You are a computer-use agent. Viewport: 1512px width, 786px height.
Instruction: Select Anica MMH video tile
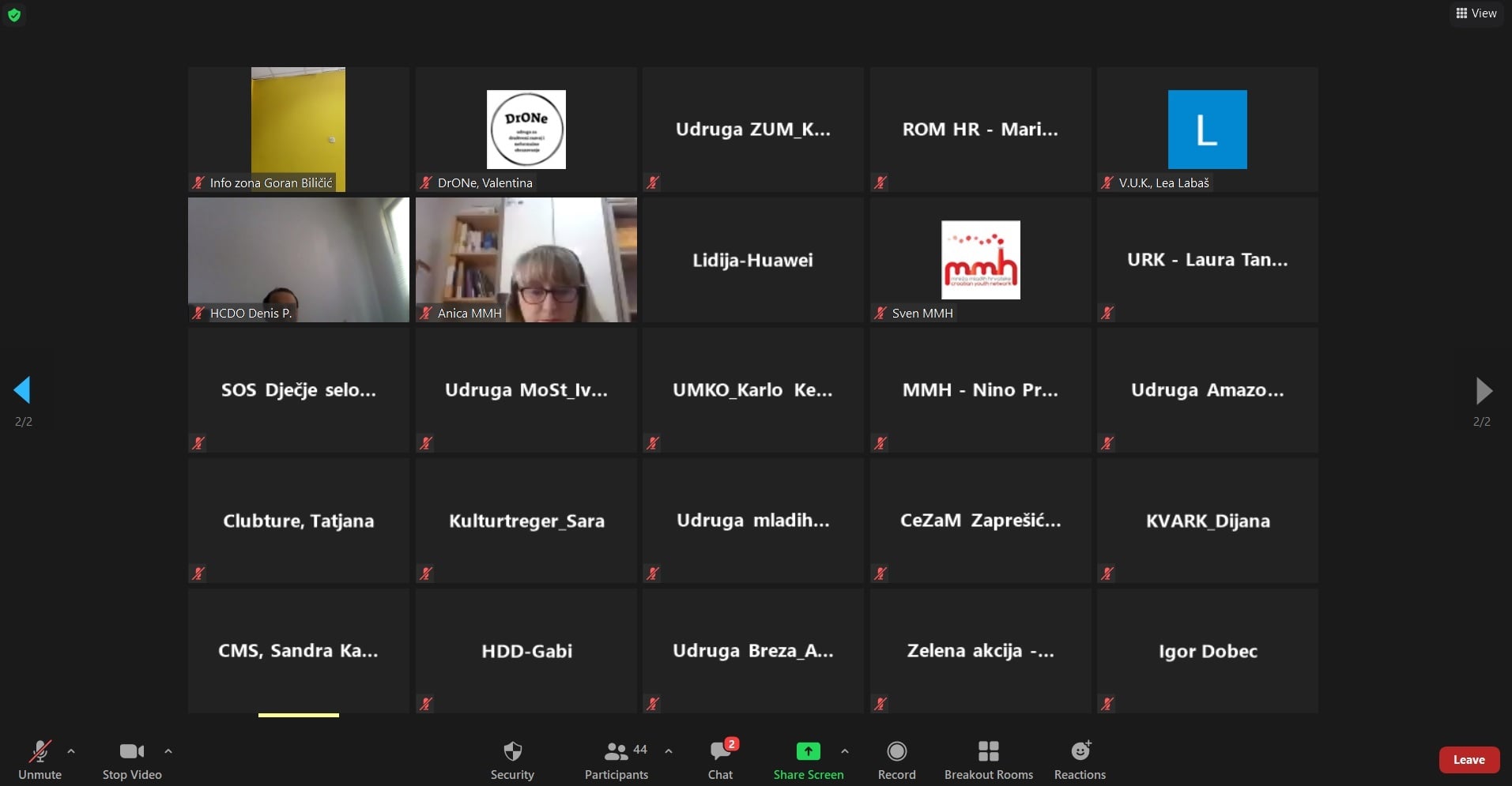526,260
